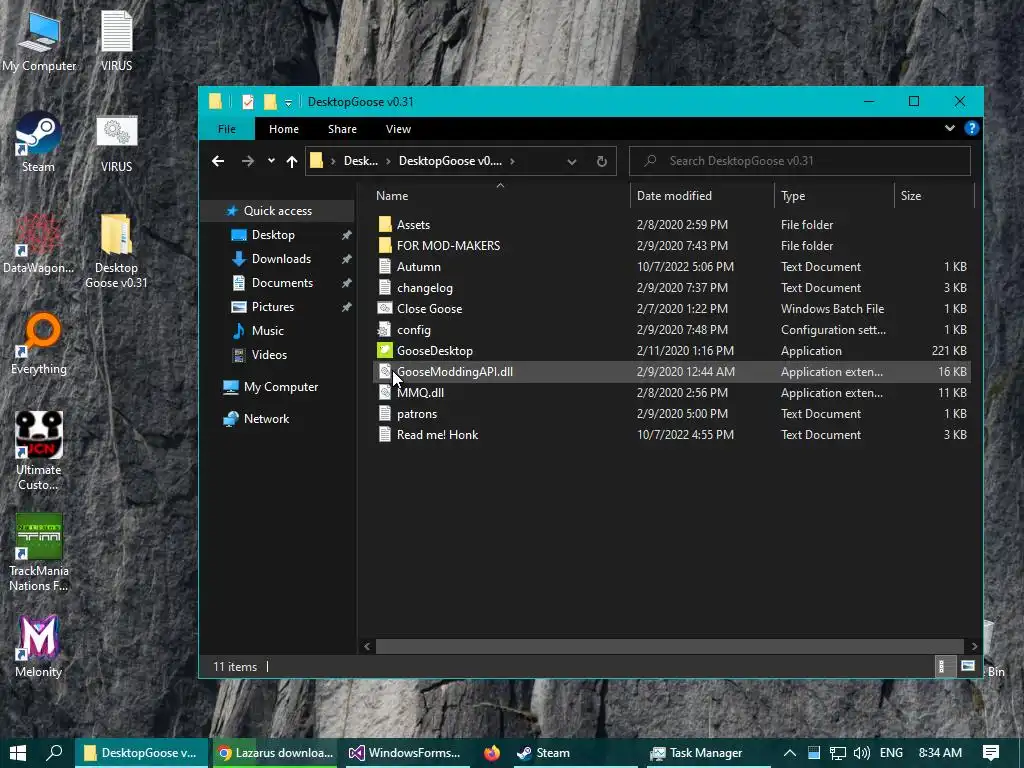Open the File menu tab
Screen dimensions: 1024x768
[x=227, y=129]
